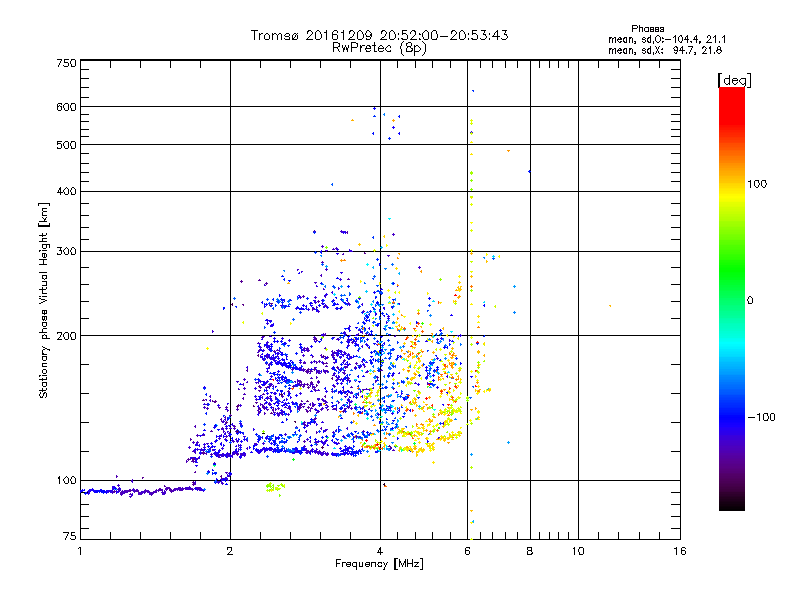This screenshot has height=600, width=800.
Task: Click the '[deg]' colorbar unit label
Action: pyautogui.click(x=734, y=80)
